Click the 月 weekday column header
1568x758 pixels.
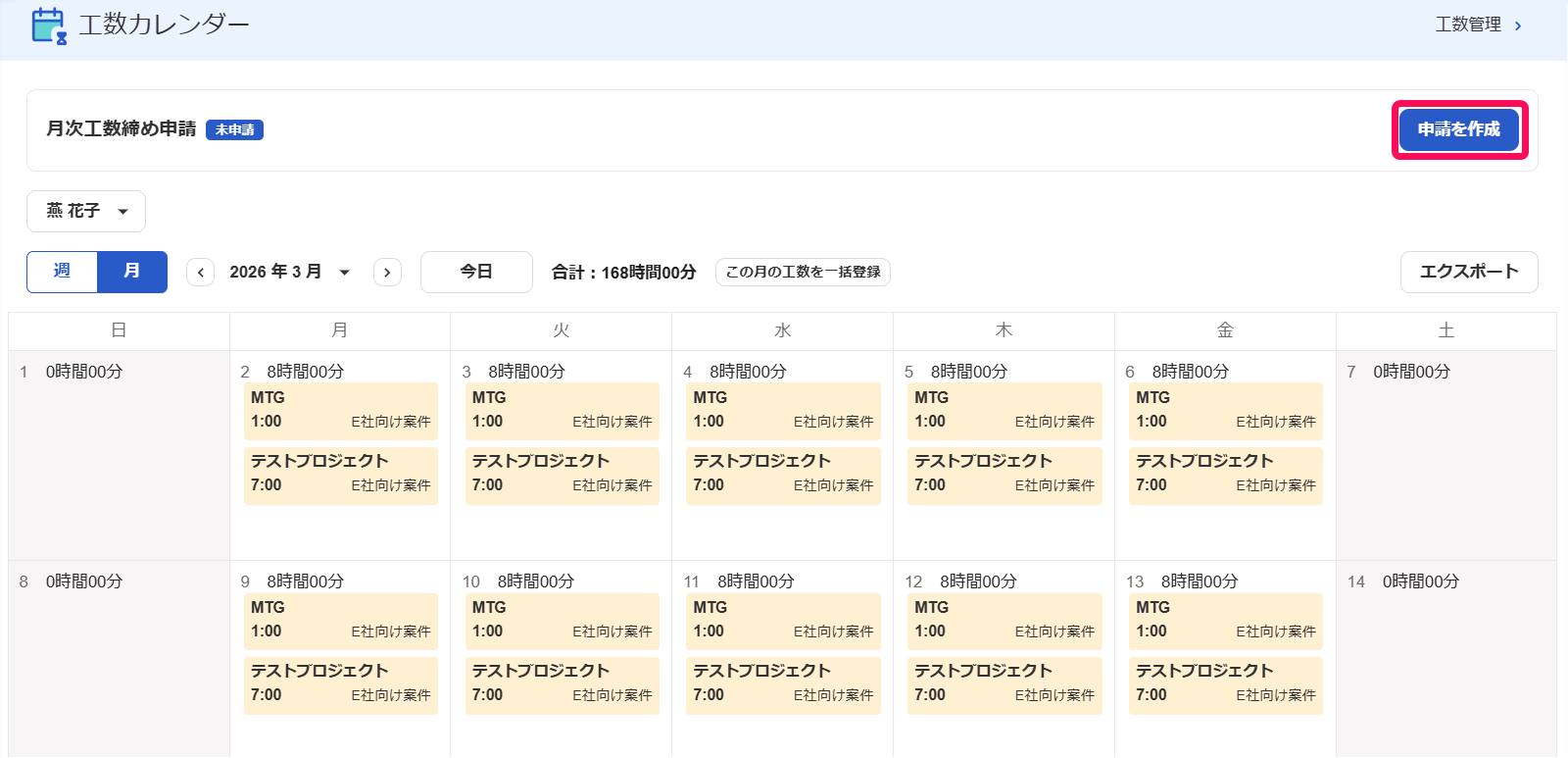340,330
